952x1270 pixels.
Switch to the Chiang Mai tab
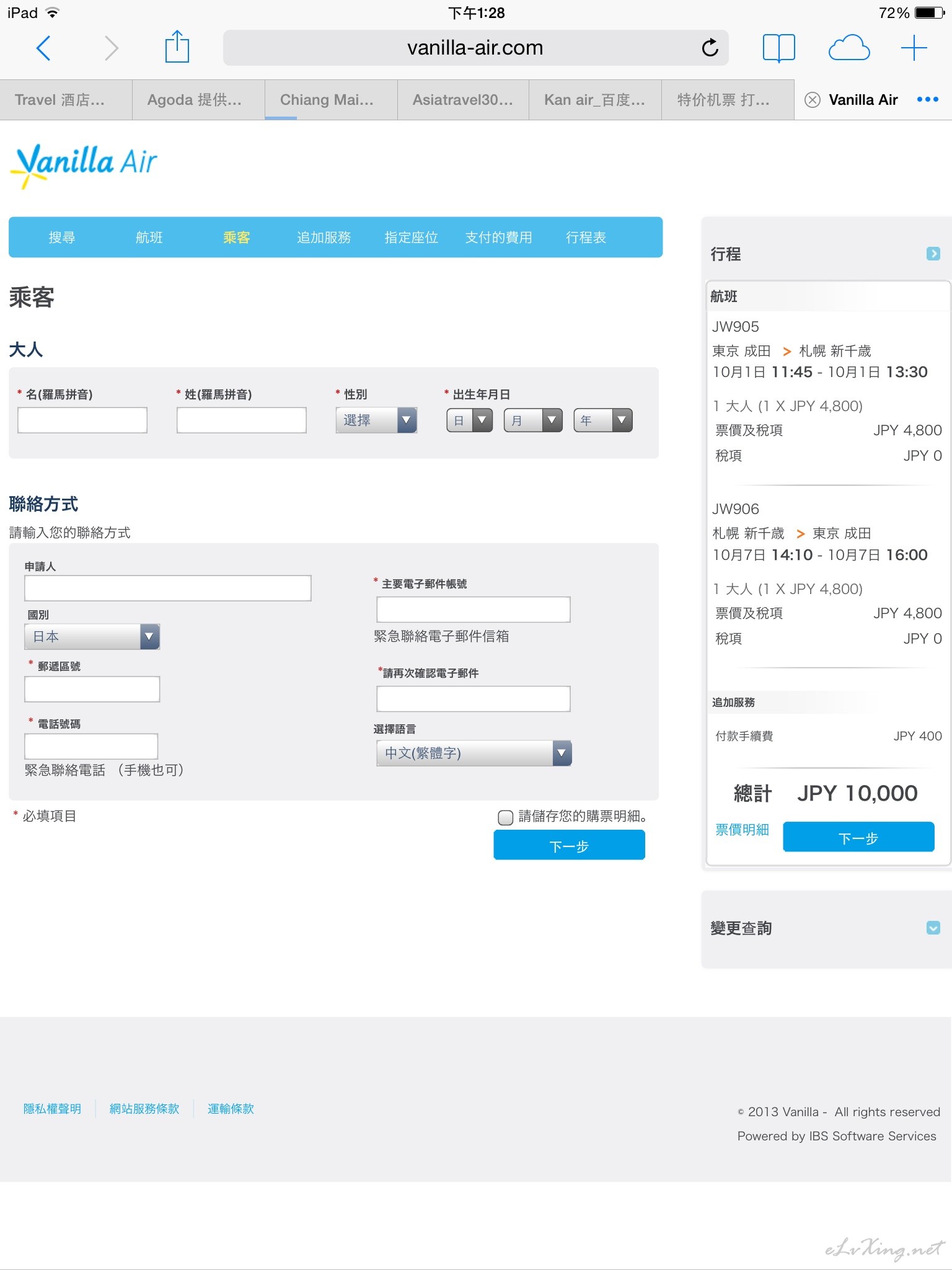331,100
